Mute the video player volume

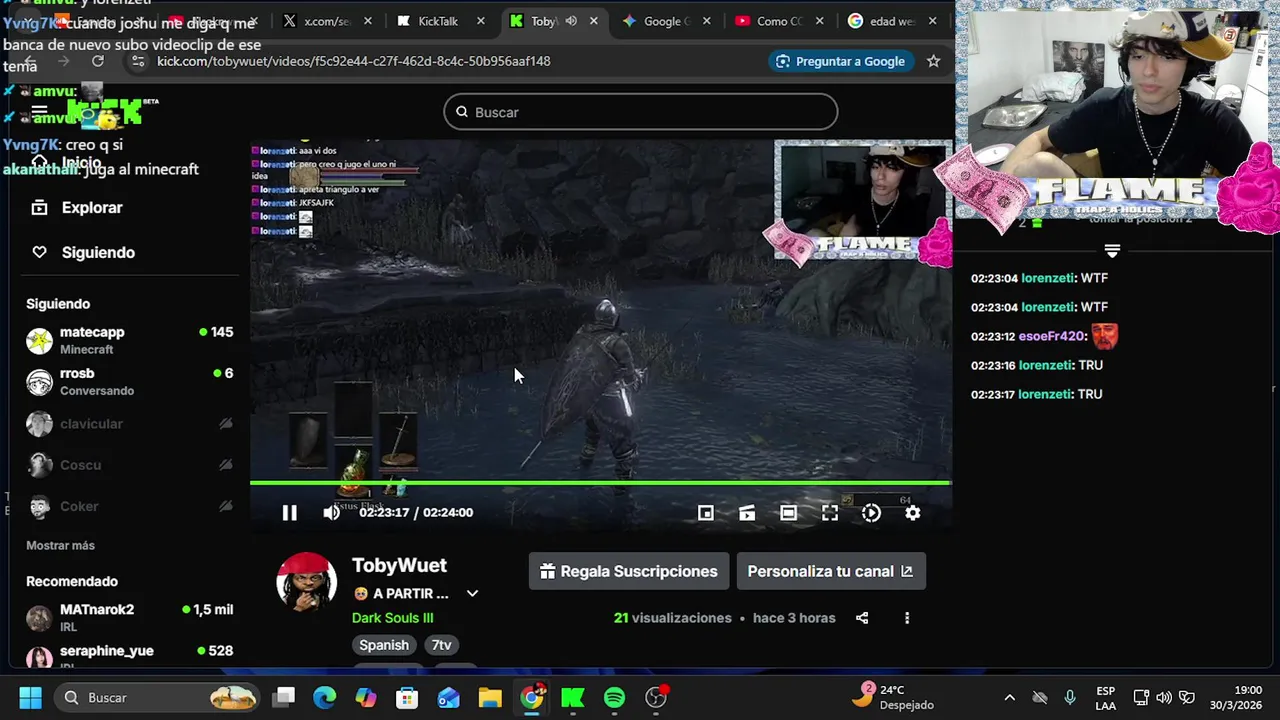[332, 513]
